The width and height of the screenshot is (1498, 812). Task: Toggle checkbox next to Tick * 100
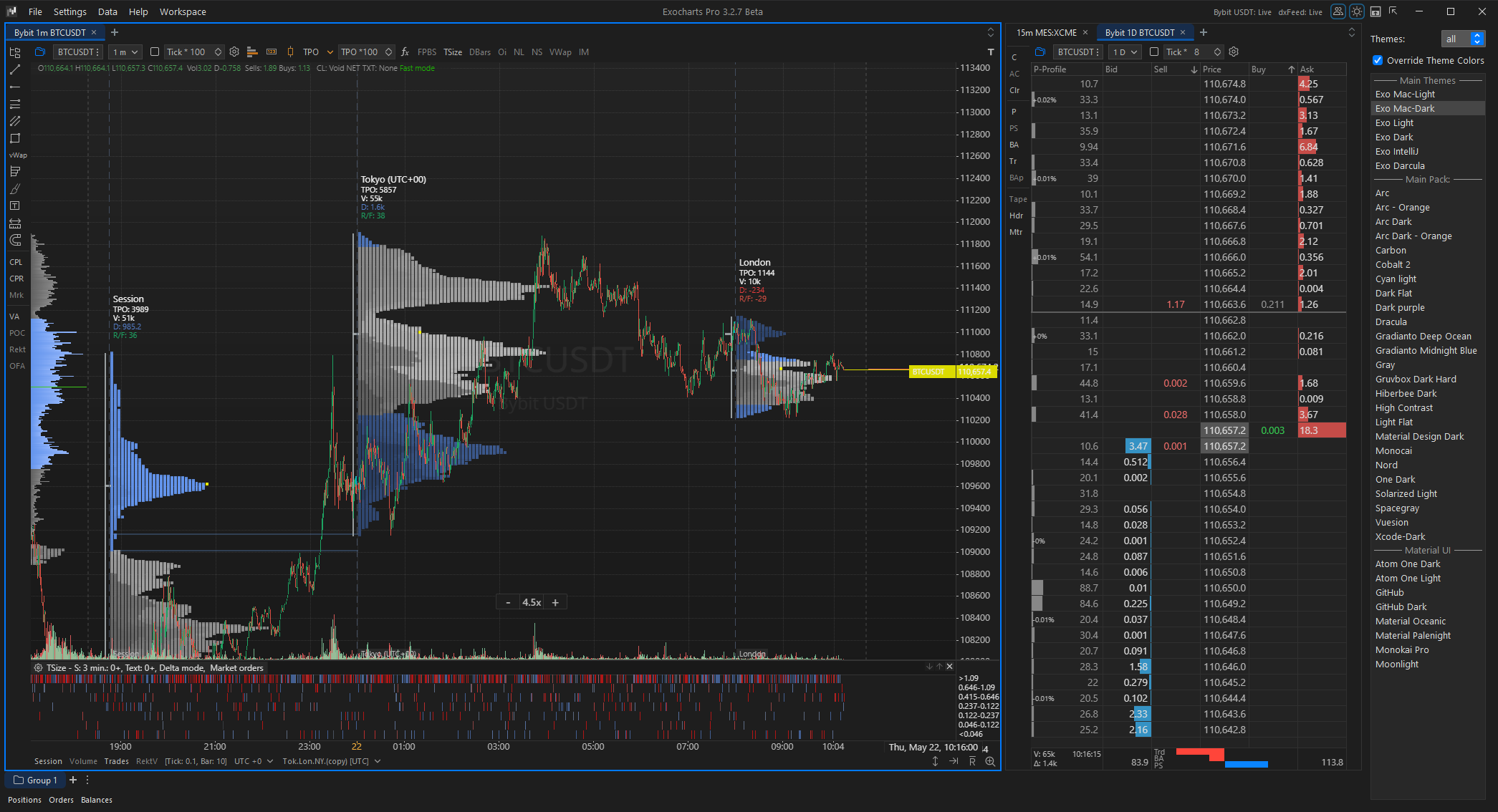(155, 52)
